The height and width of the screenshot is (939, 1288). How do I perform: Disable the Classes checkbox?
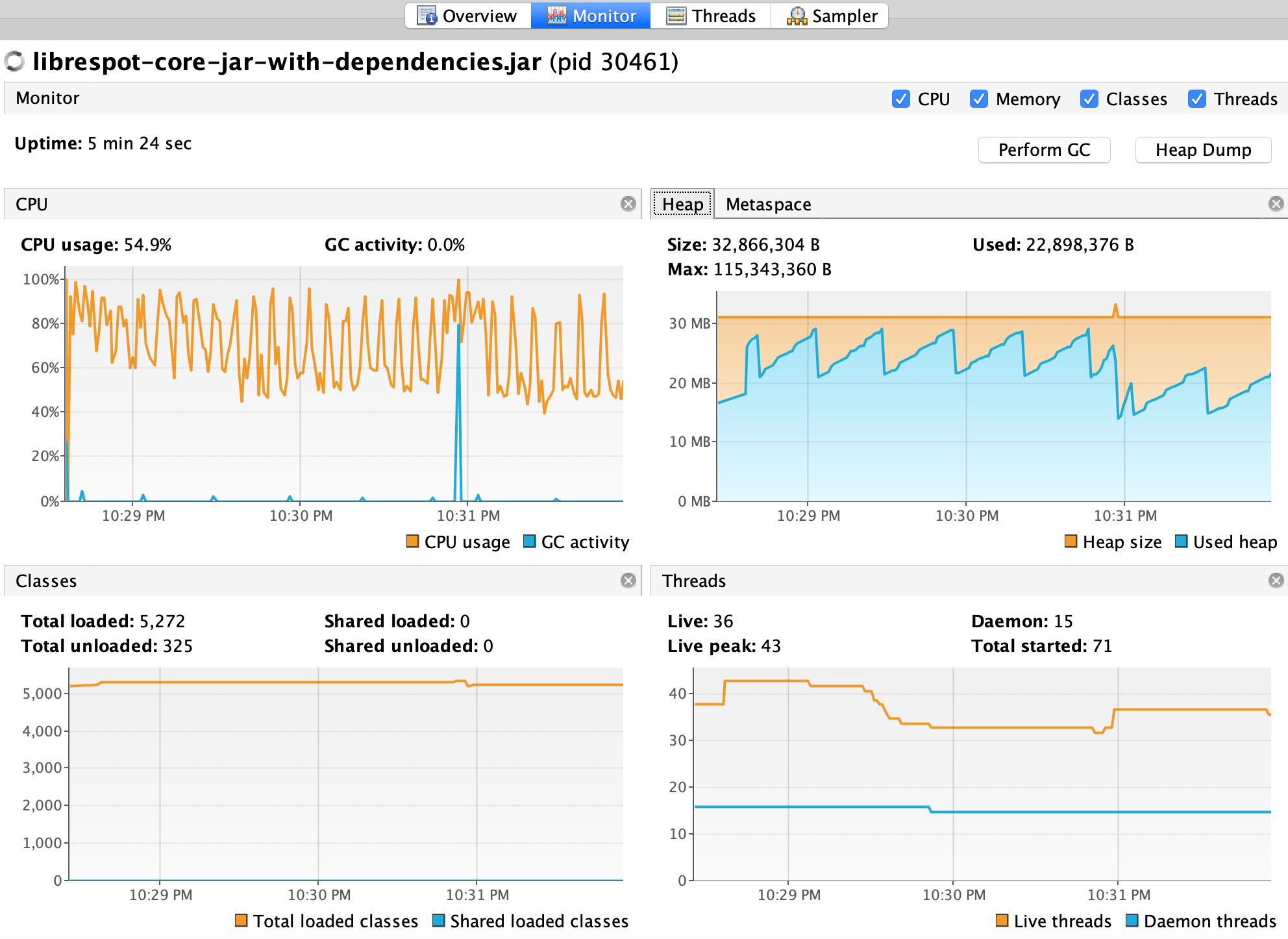click(1089, 99)
